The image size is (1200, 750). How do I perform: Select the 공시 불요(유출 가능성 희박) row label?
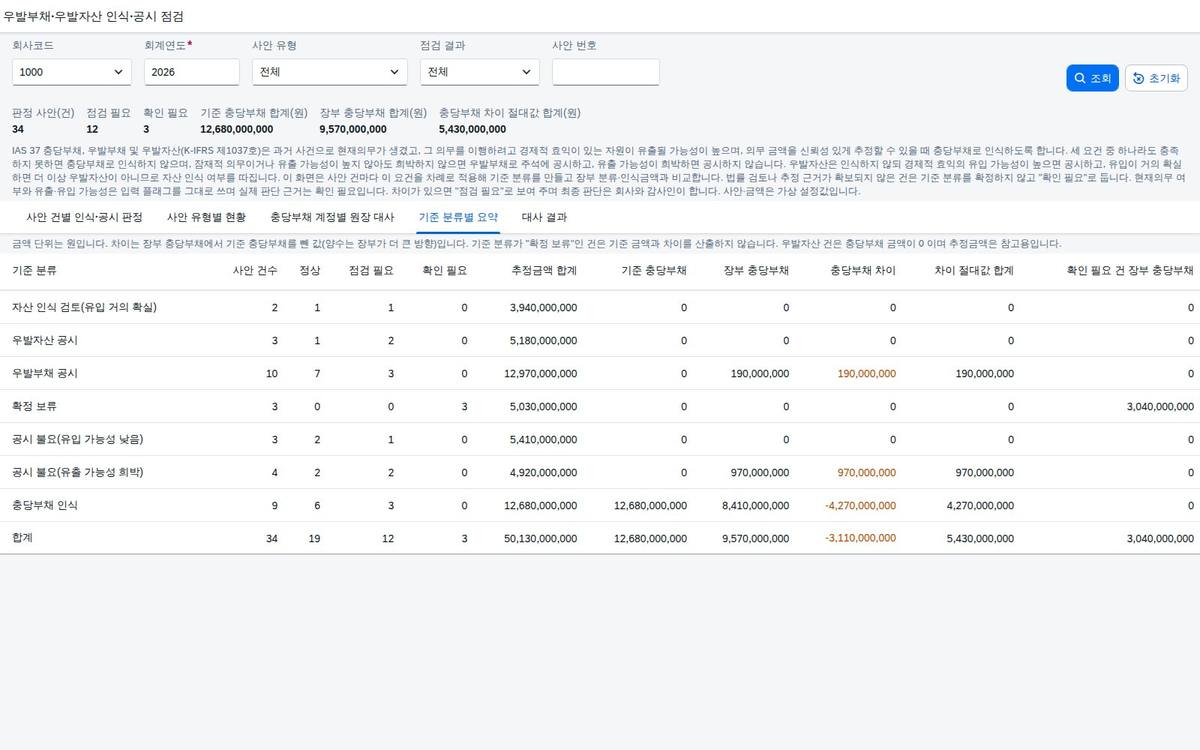pos(77,472)
